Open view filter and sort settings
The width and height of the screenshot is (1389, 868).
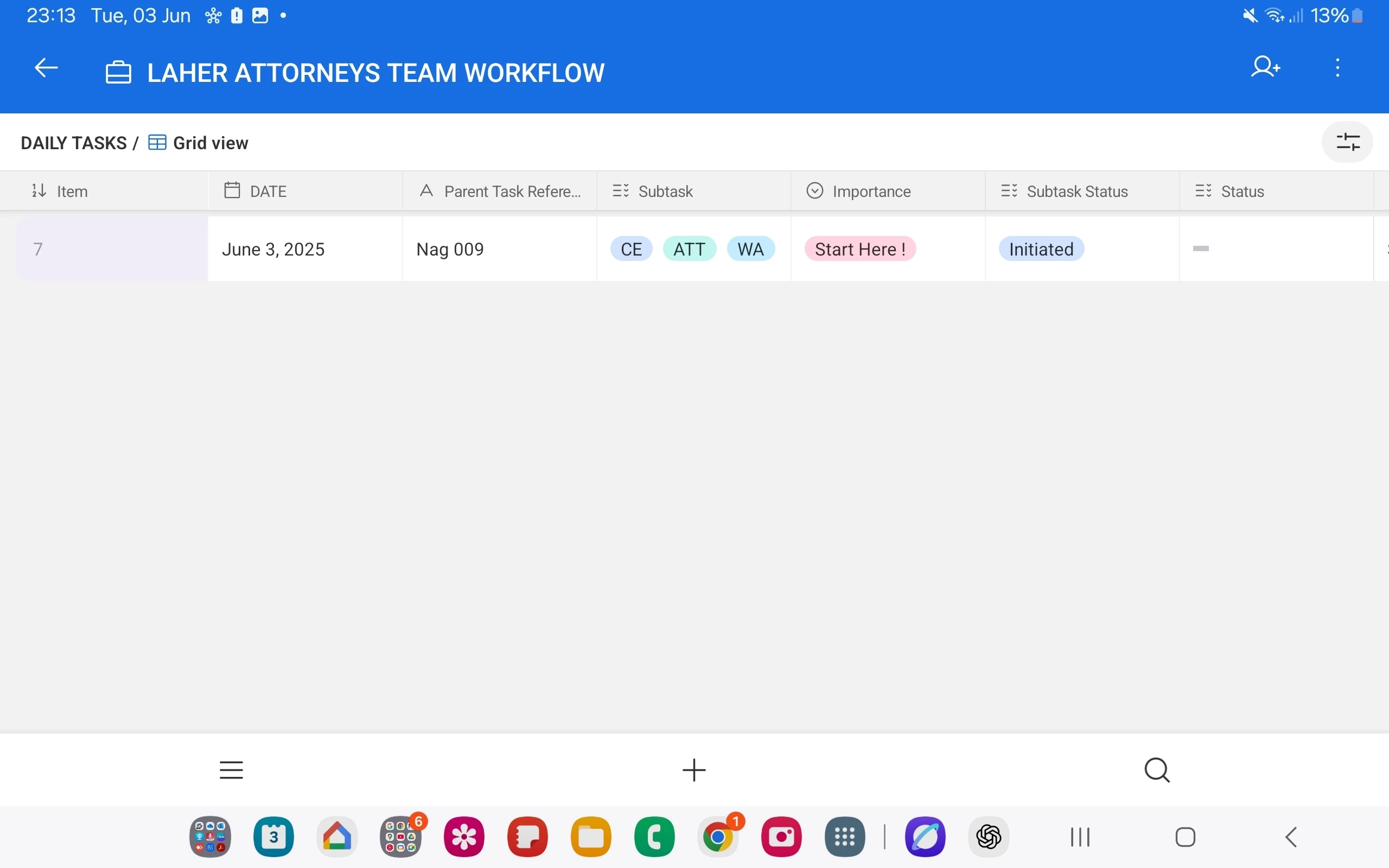pyautogui.click(x=1348, y=142)
